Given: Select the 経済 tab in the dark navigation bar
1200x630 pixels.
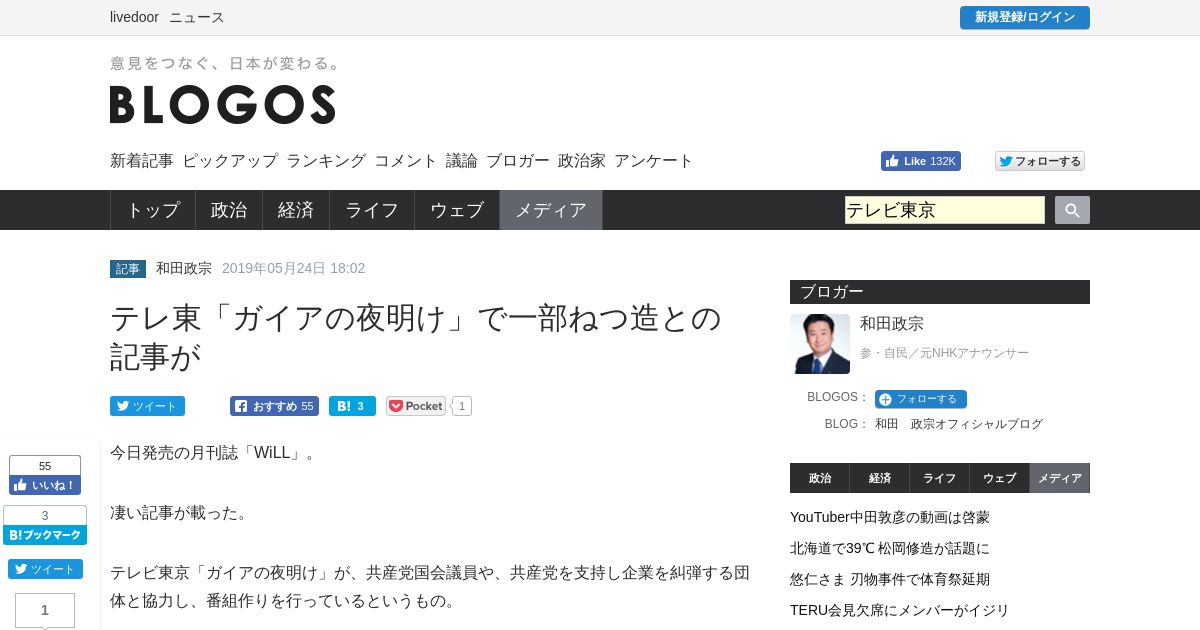Looking at the screenshot, I should pos(296,210).
